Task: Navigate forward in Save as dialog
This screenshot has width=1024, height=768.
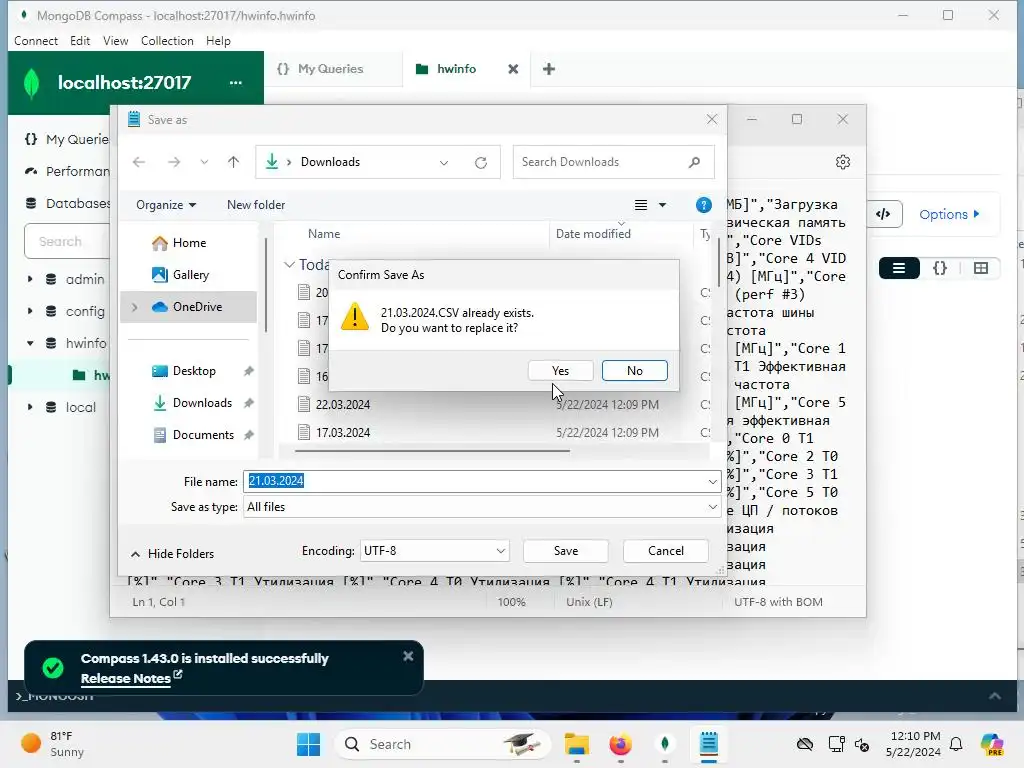Action: [174, 162]
